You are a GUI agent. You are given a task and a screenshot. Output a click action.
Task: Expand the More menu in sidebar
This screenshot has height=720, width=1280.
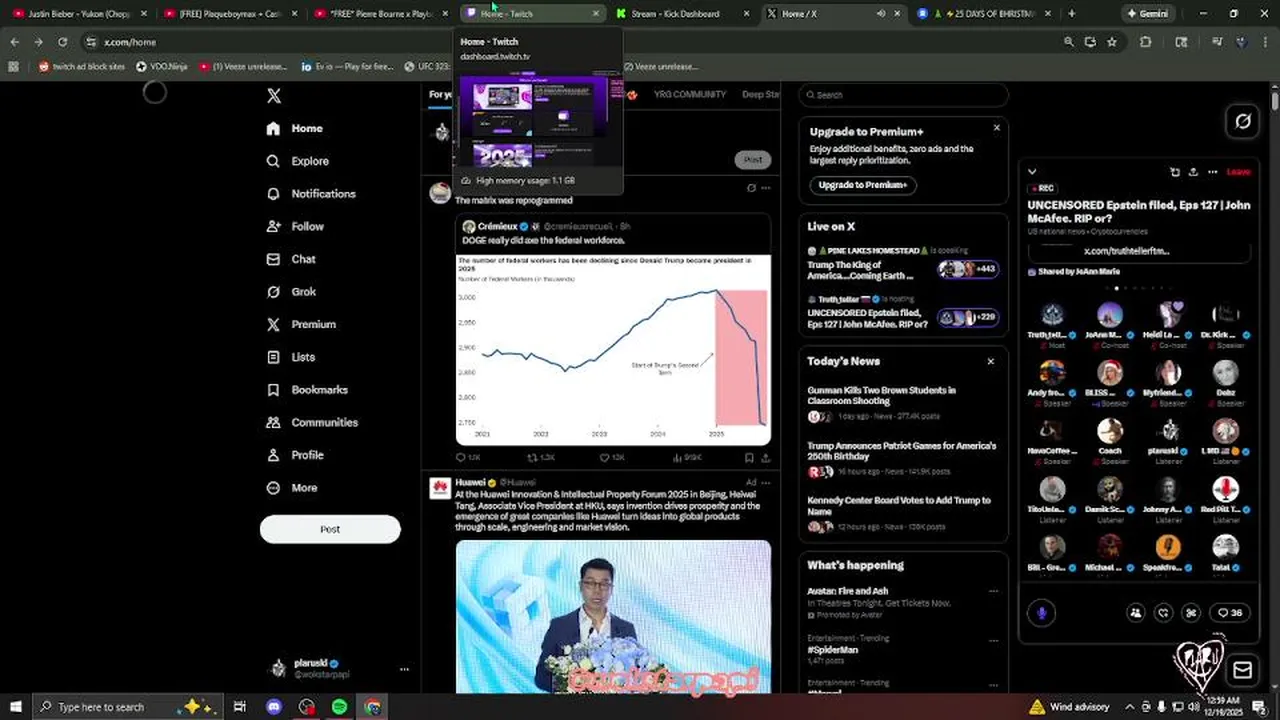292,488
